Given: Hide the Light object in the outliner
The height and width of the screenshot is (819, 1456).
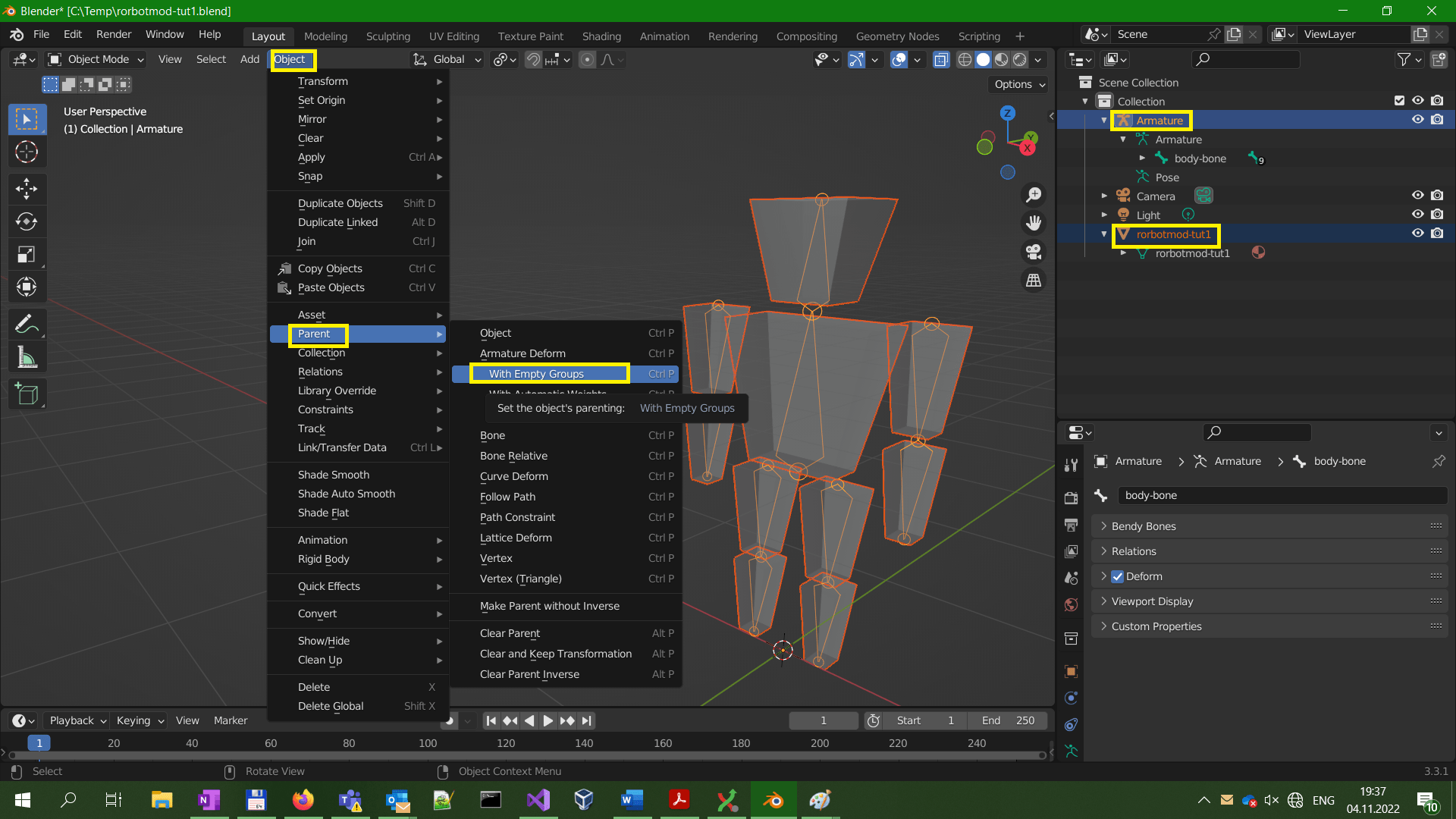Looking at the screenshot, I should point(1417,215).
